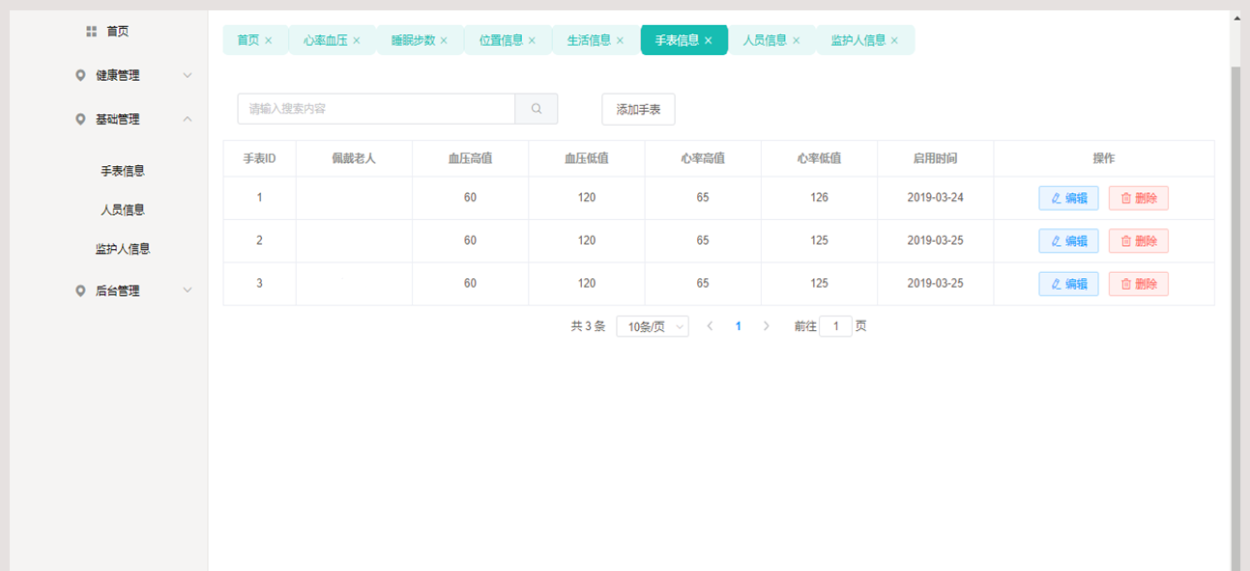Image resolution: width=1250 pixels, height=571 pixels.
Task: Close the 位置信息 tab via X icon
Action: click(x=532, y=41)
